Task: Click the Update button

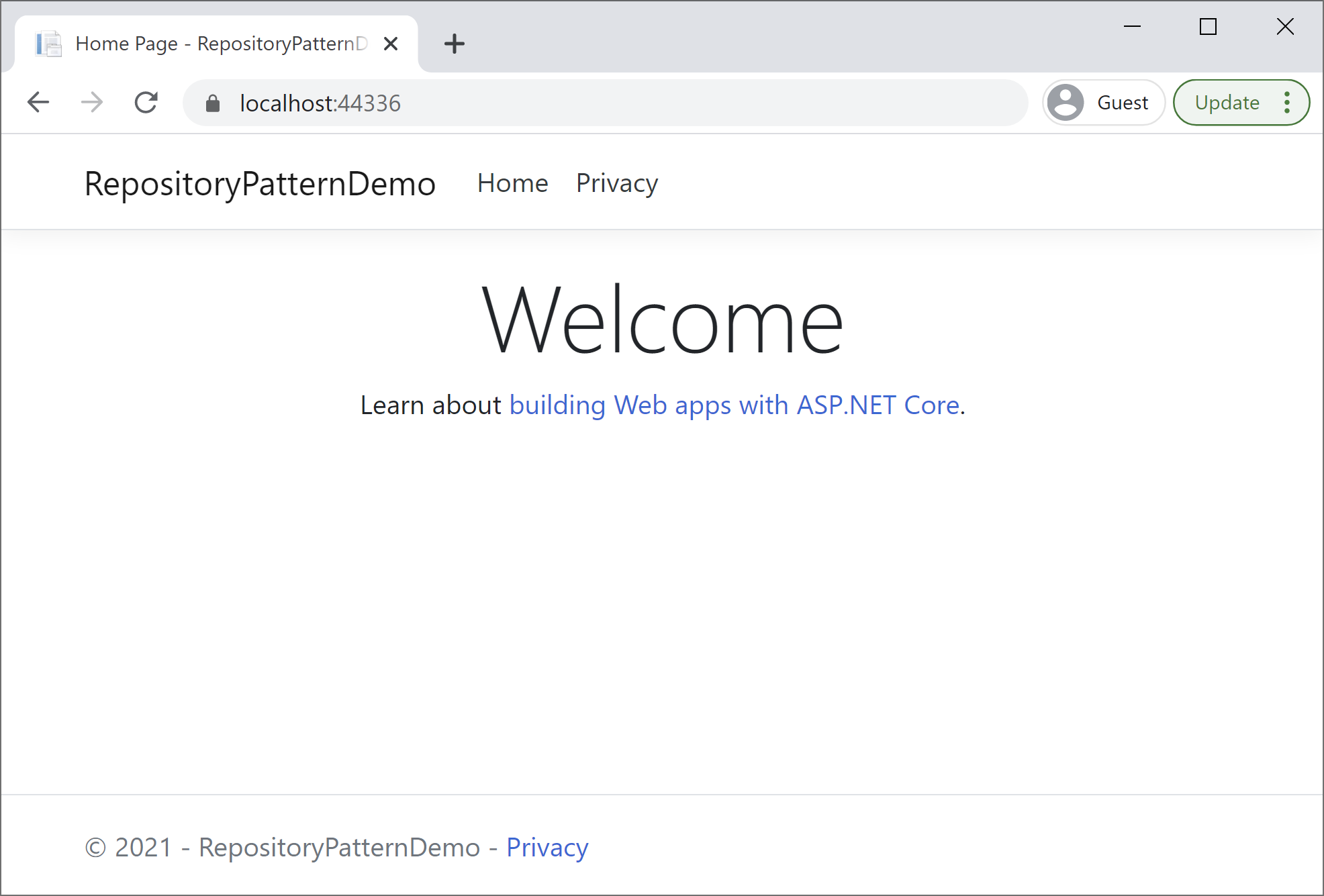Action: click(1227, 103)
